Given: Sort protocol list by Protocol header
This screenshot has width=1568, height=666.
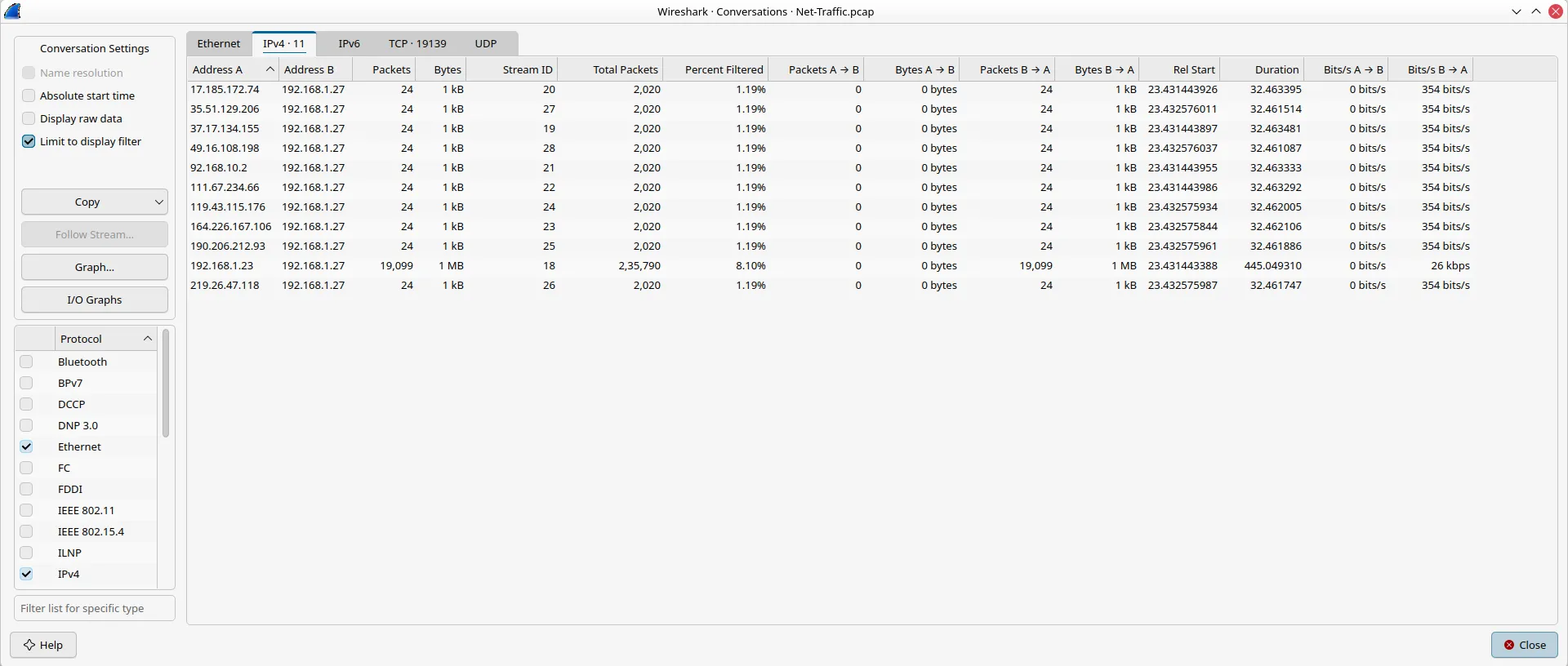Looking at the screenshot, I should point(105,339).
